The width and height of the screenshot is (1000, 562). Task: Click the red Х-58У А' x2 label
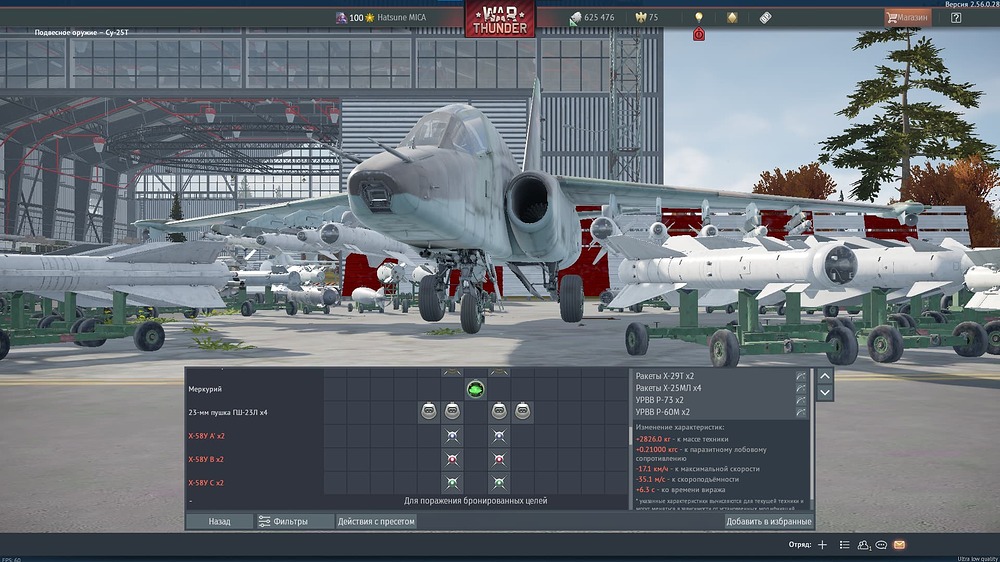[206, 436]
